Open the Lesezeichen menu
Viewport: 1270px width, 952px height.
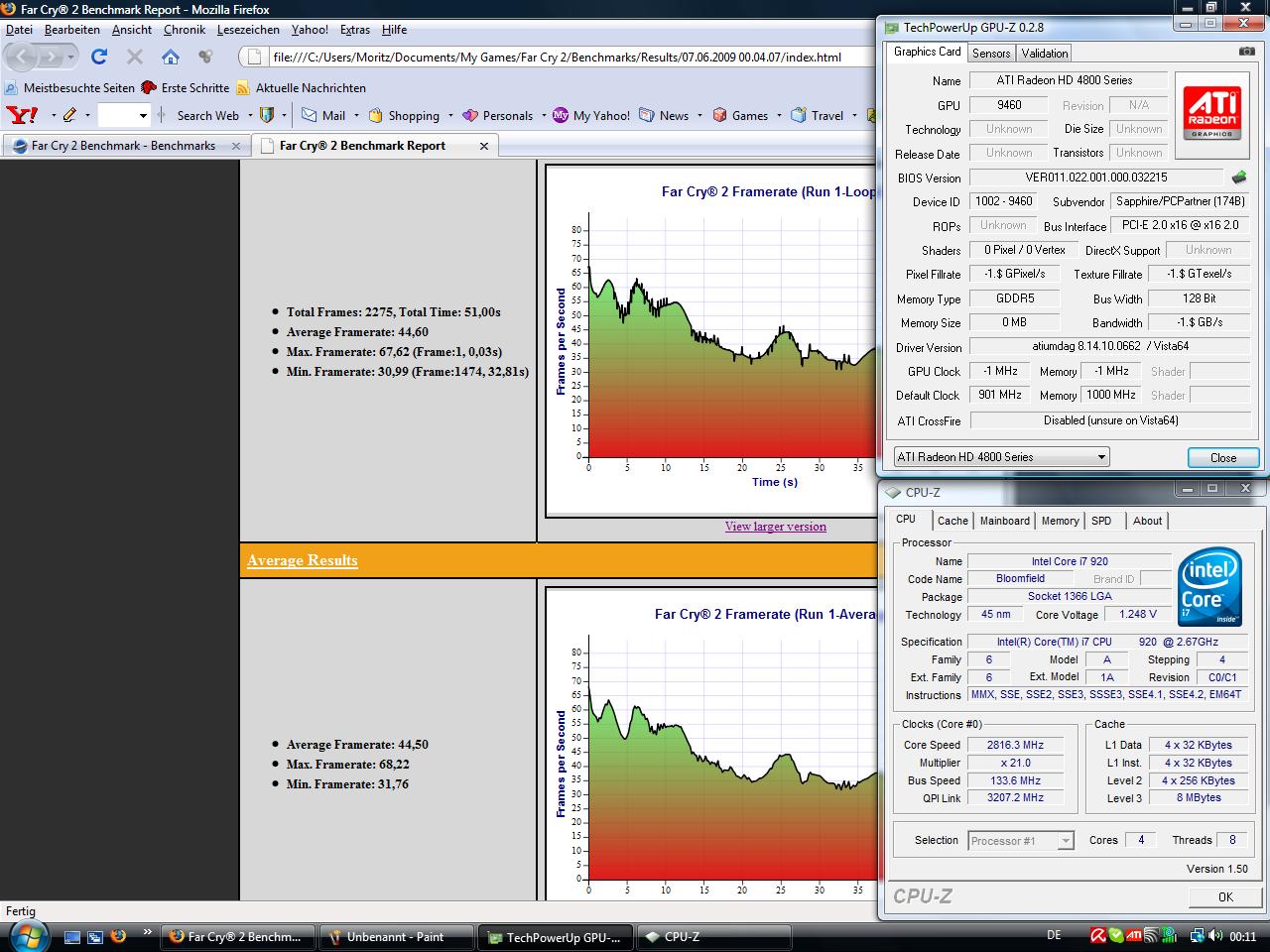(x=248, y=30)
